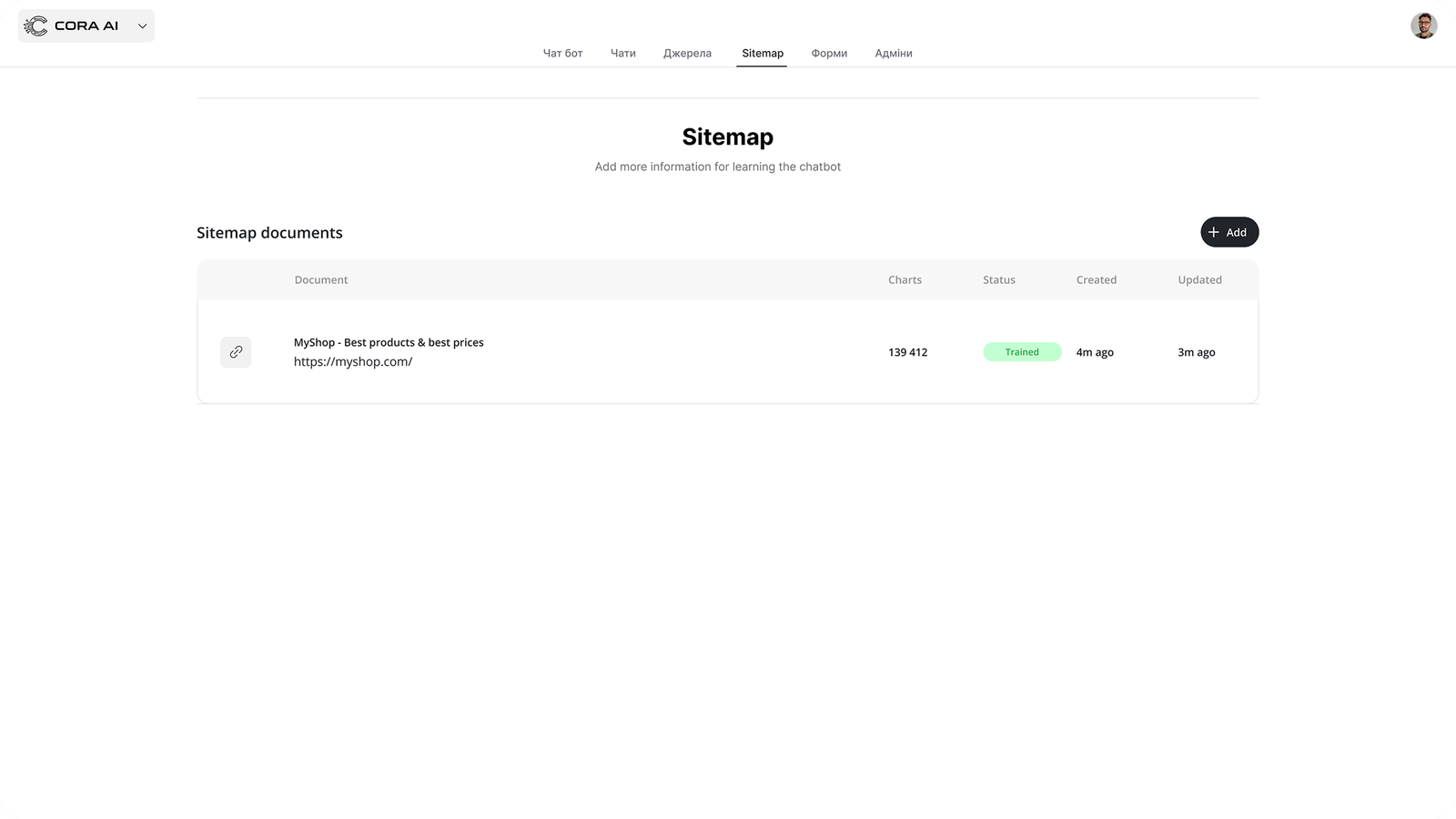
Task: Expand the Cora AI workspace dropdown chevron
Action: click(142, 26)
